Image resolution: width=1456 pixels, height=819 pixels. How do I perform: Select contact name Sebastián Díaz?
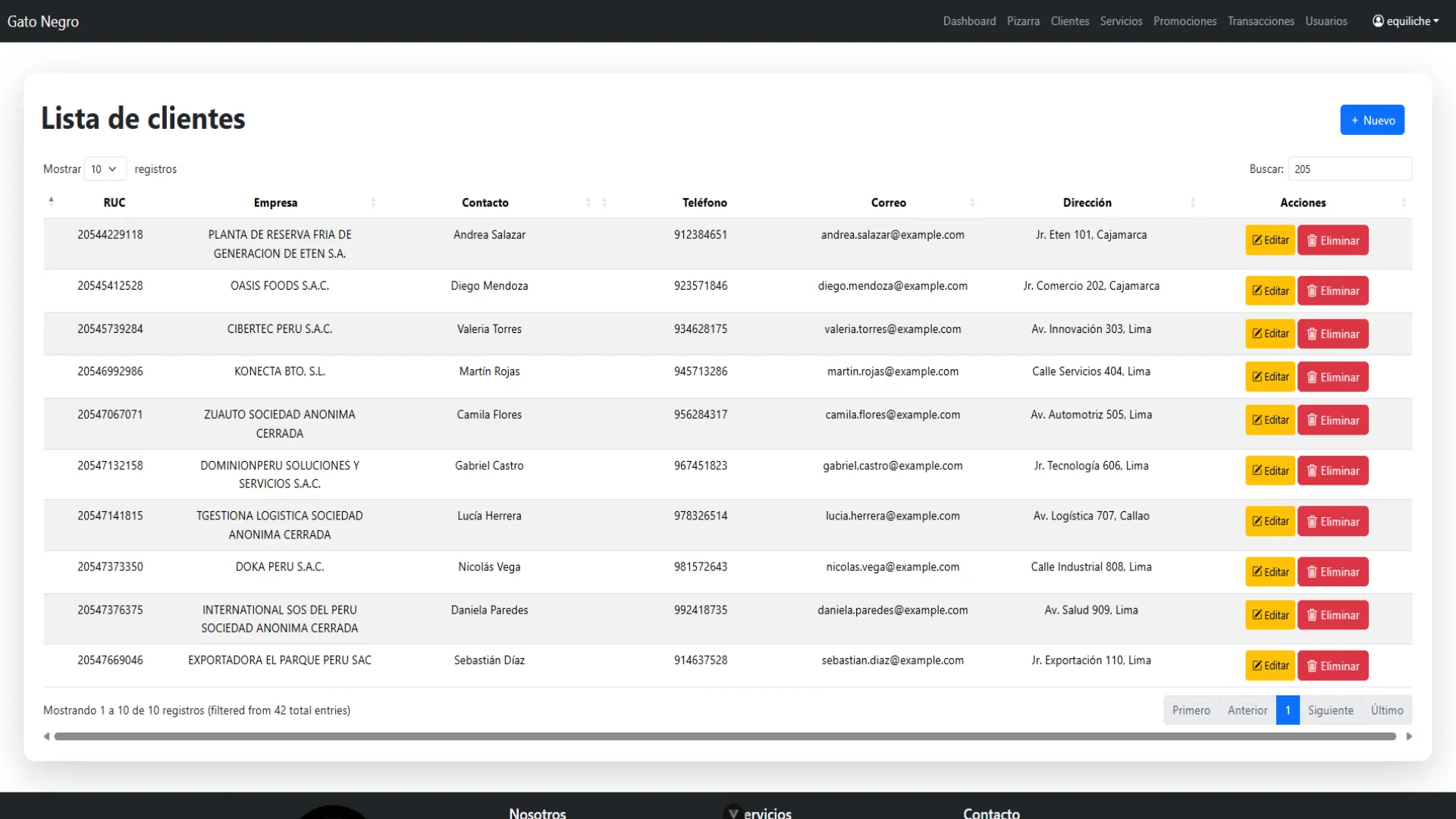coord(489,661)
